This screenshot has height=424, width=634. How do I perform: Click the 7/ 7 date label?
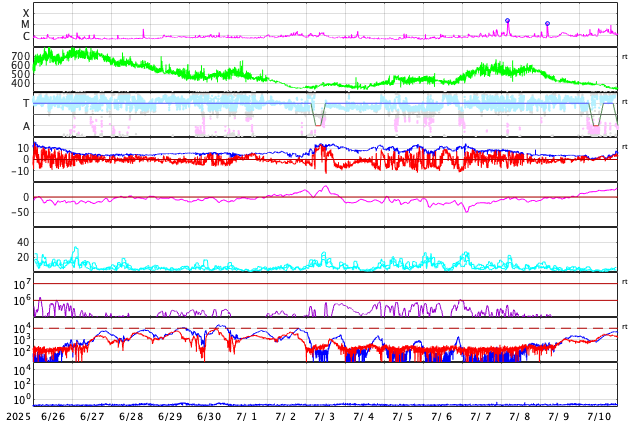point(480,417)
